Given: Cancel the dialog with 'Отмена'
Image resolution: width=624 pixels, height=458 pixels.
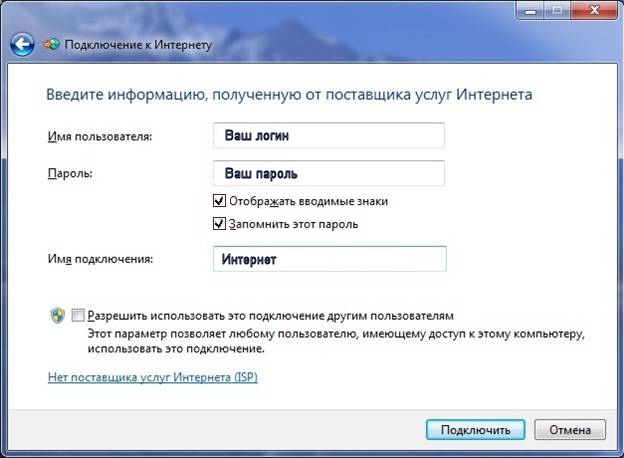Looking at the screenshot, I should point(569,430).
